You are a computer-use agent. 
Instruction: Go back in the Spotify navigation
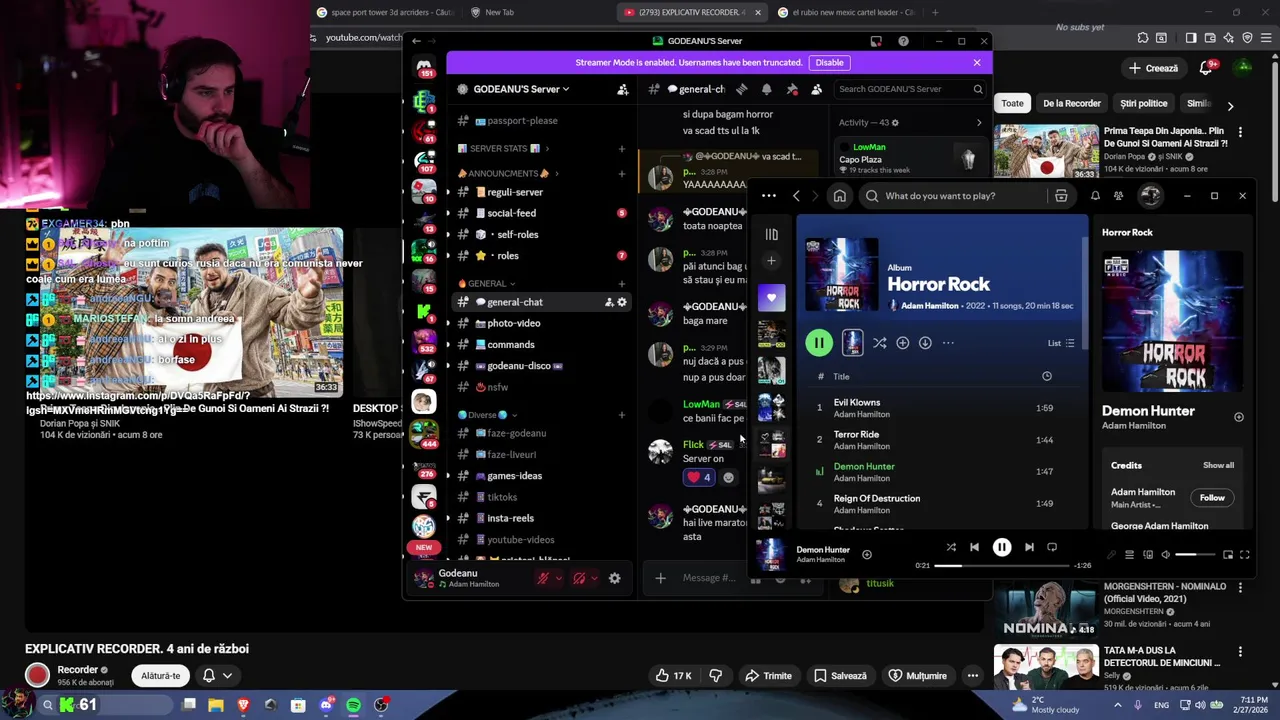[x=796, y=196]
